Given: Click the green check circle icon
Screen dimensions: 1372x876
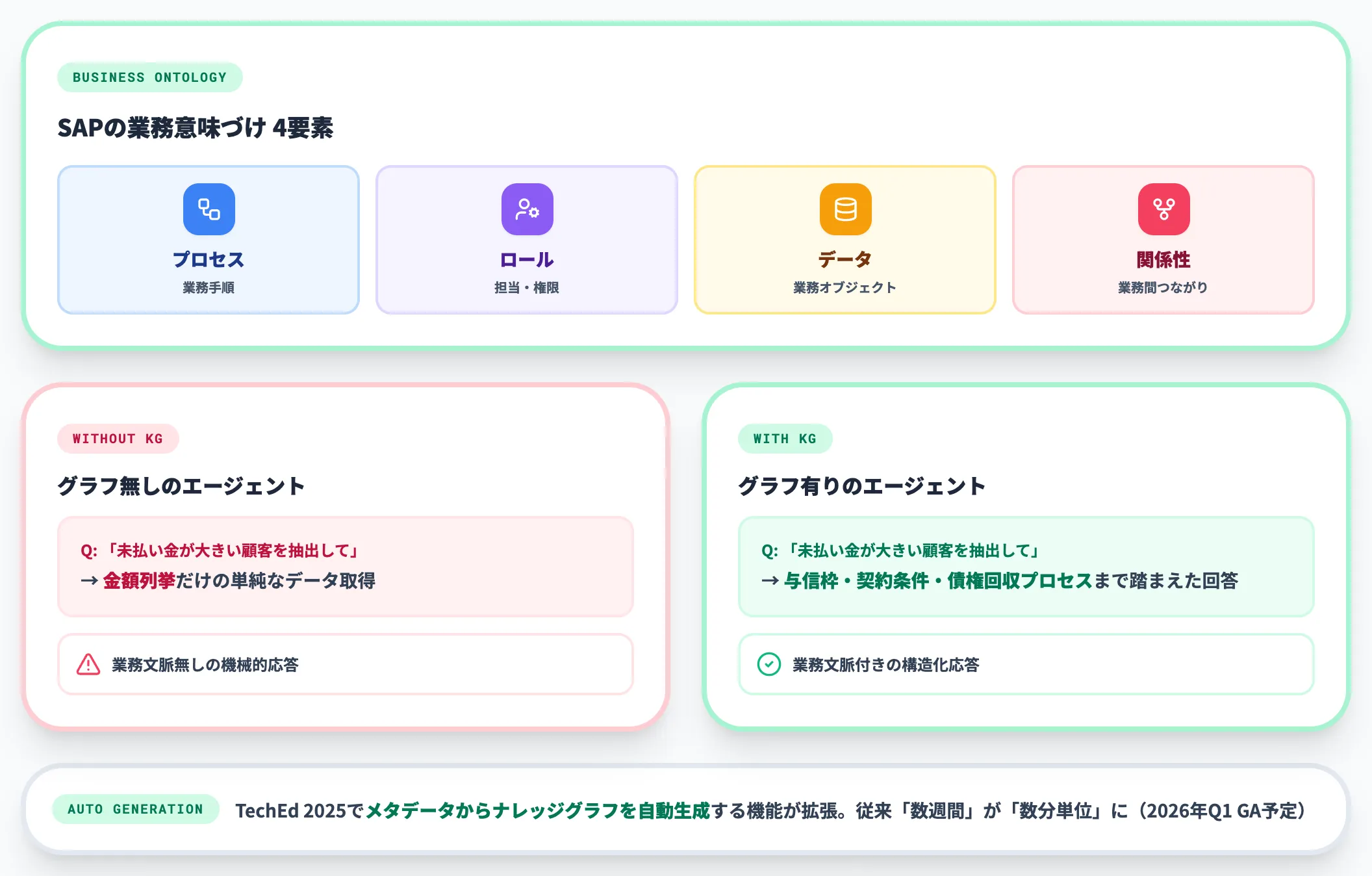Looking at the screenshot, I should (769, 664).
